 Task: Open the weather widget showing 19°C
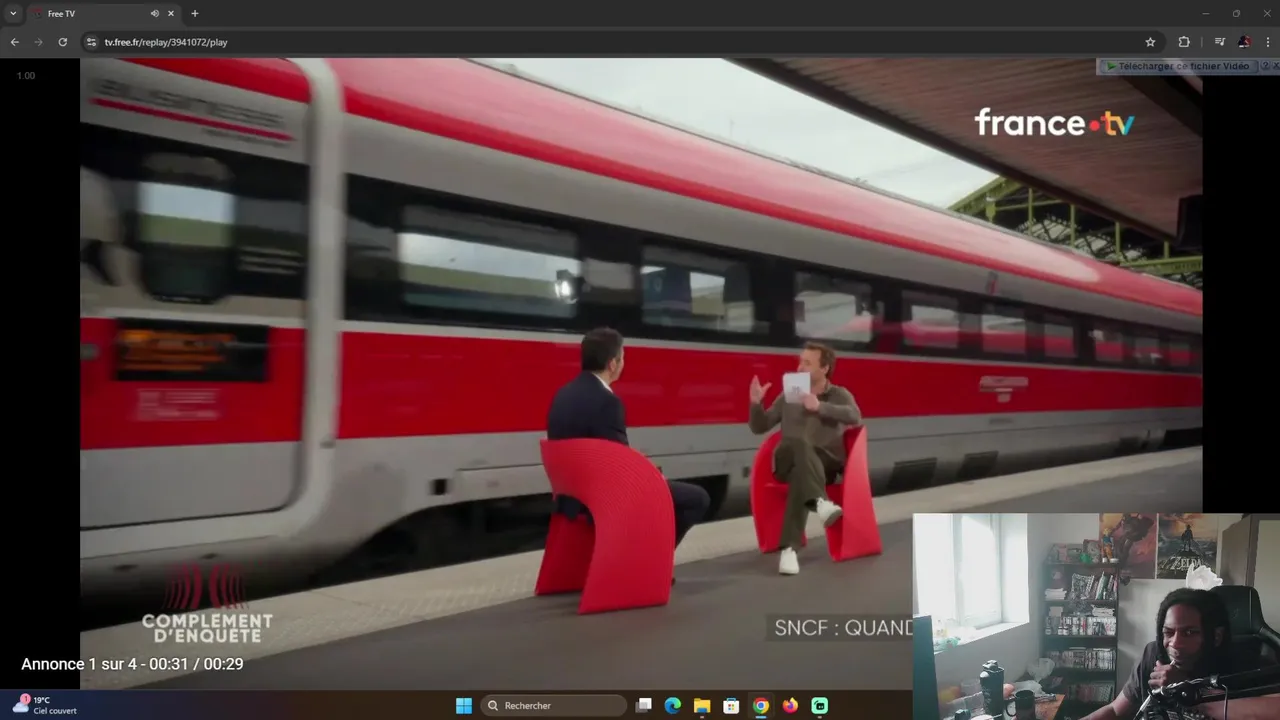click(x=45, y=705)
